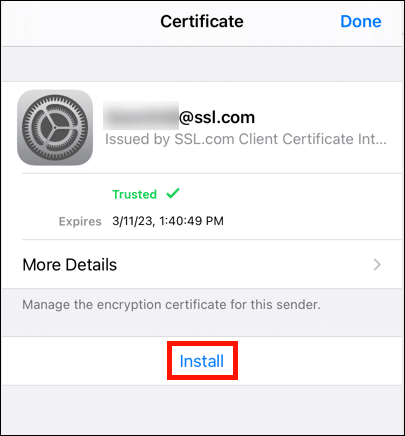Install the certificate

point(202,361)
